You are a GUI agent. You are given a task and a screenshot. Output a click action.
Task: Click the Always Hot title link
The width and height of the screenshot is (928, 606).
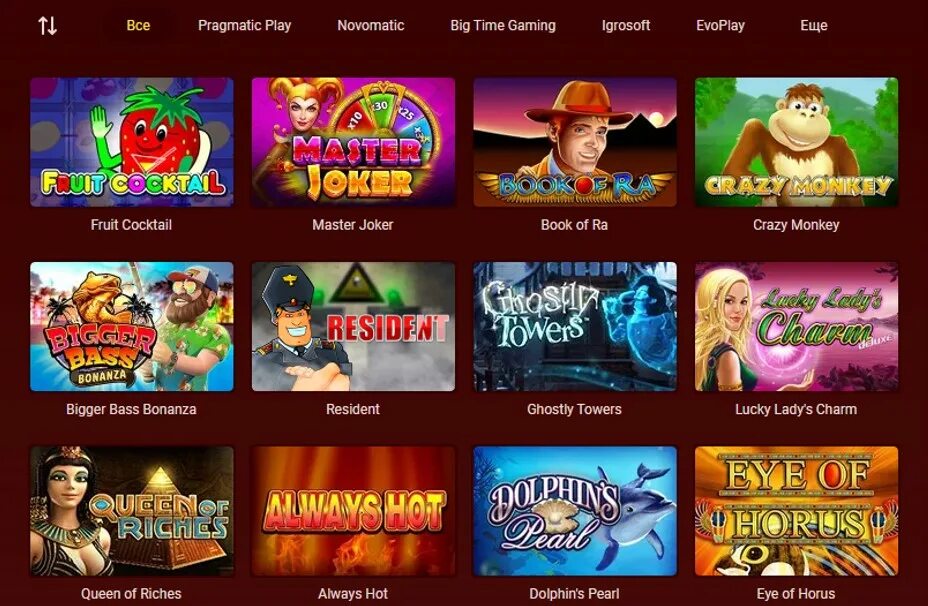(x=353, y=594)
